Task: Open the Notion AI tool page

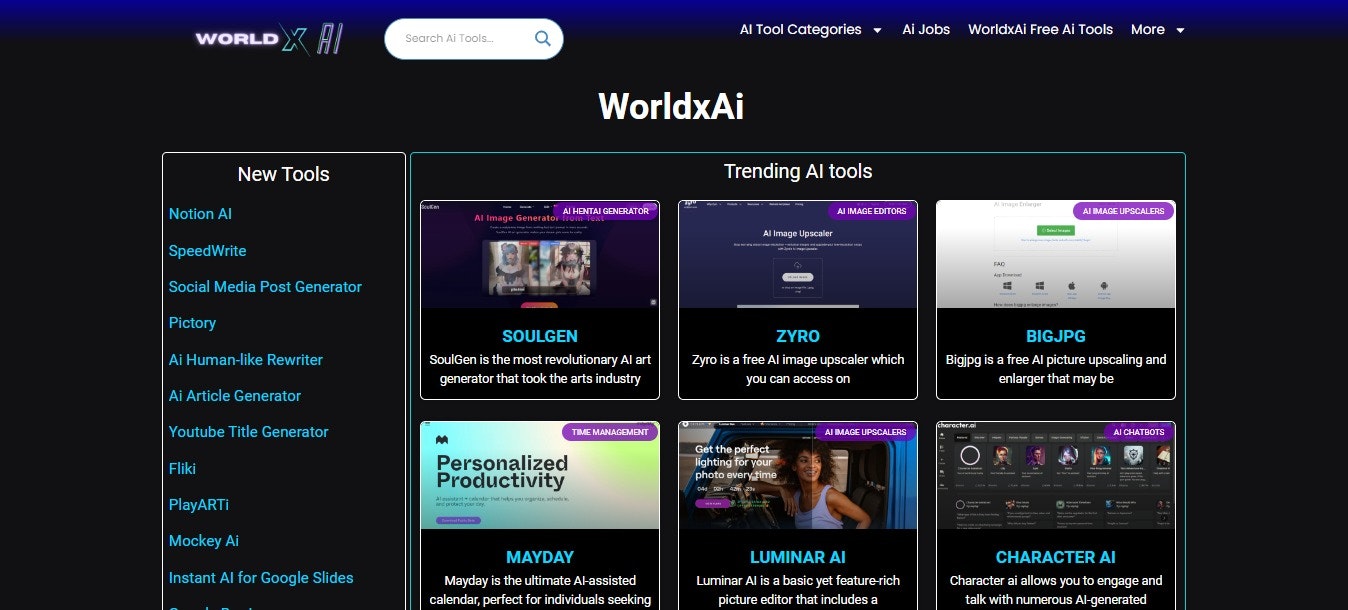Action: (200, 213)
